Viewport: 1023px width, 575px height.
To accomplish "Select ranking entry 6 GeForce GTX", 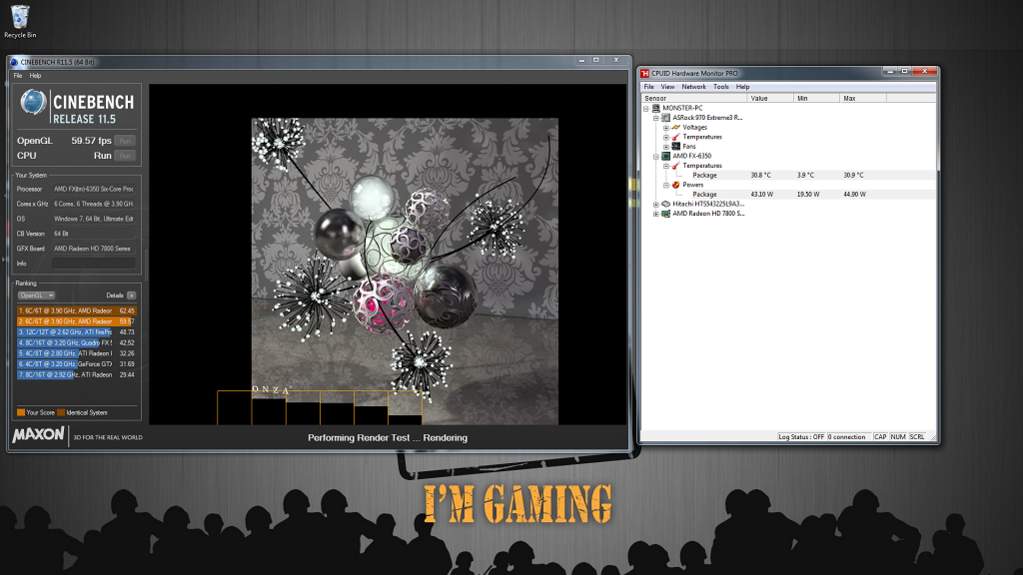I will click(x=76, y=364).
